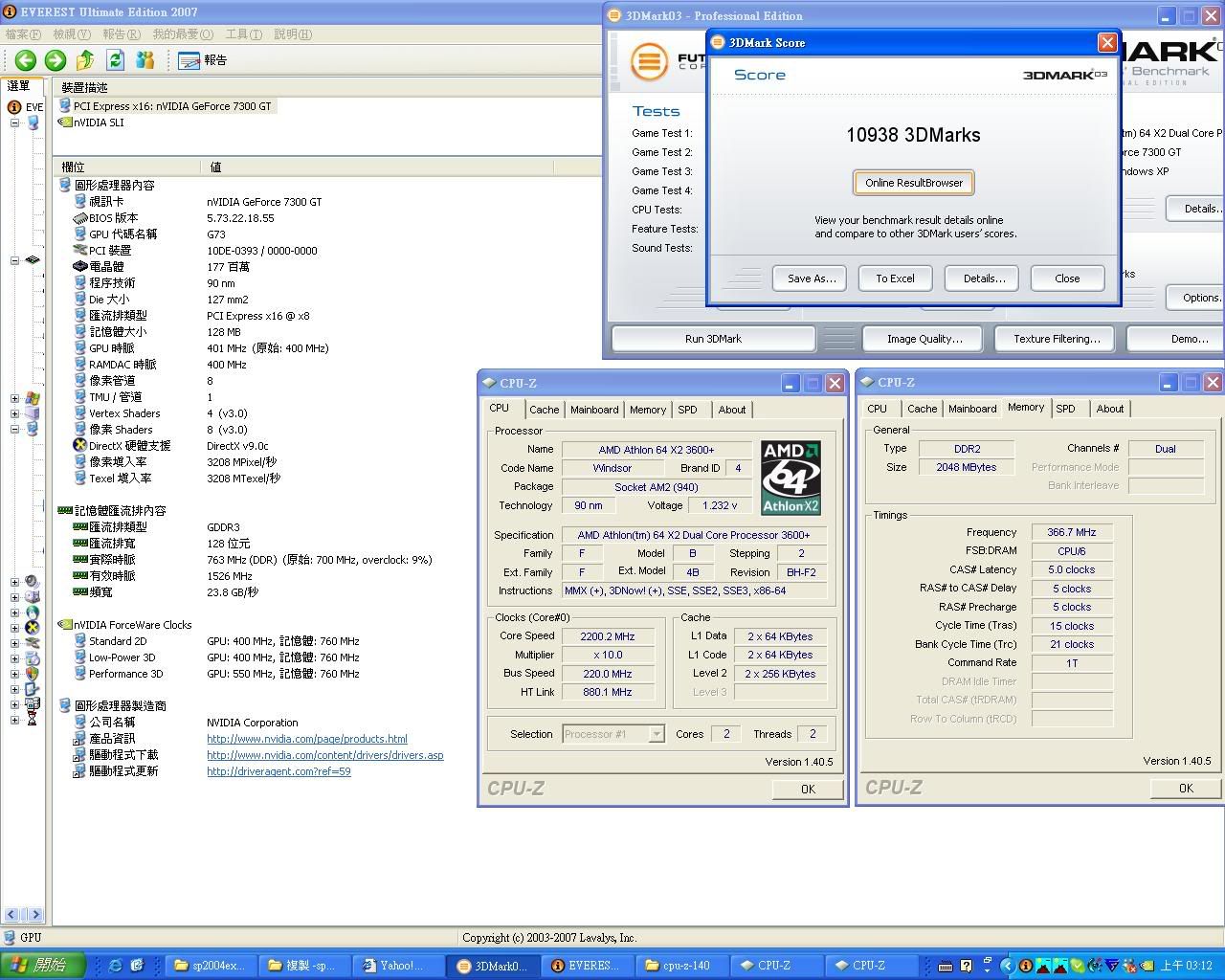Open the driveragent.com driver update link
This screenshot has height=980, width=1225.
[x=278, y=771]
